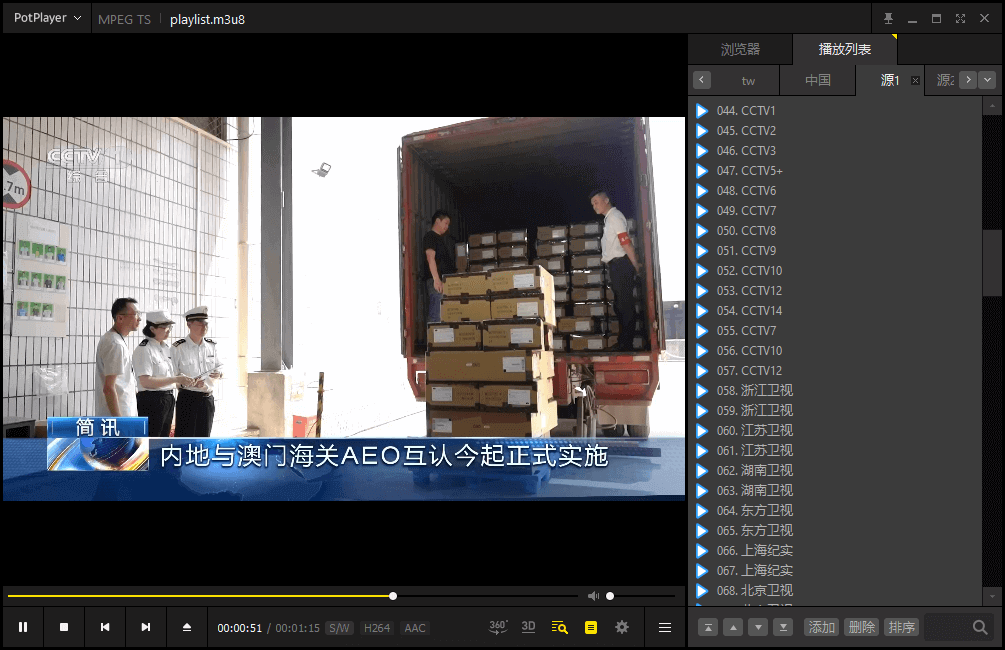Image resolution: width=1005 pixels, height=650 pixels.
Task: Select playlist entry 060. 江苏卫视
Action: 836,431
